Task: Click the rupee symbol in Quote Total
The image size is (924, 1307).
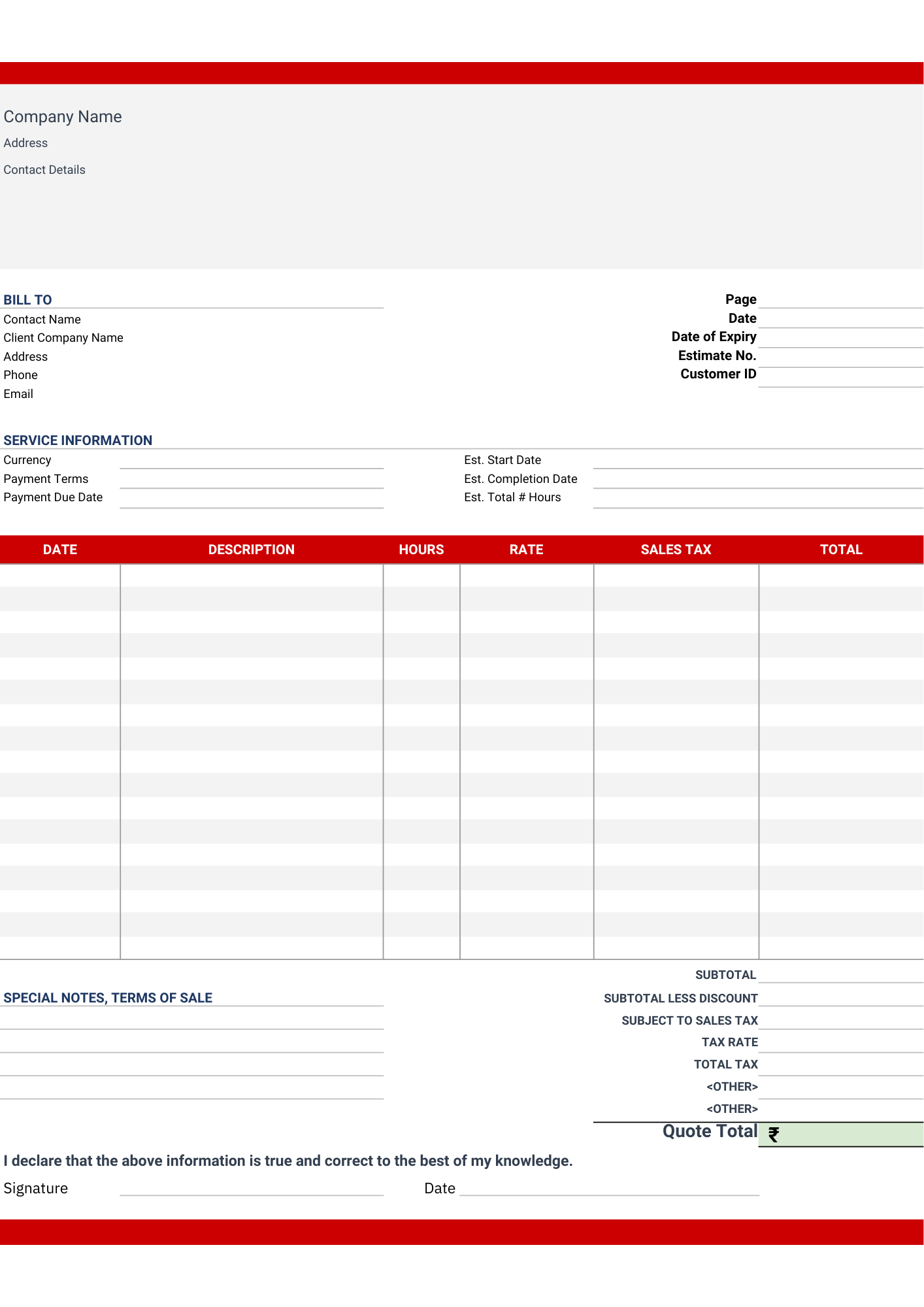Action: [773, 1134]
